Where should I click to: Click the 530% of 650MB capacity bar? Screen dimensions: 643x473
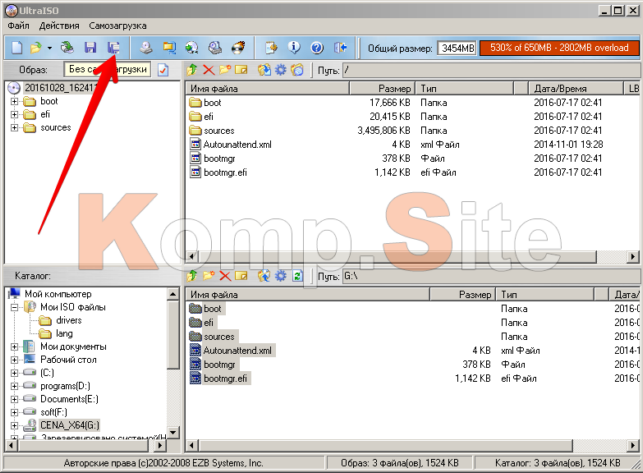559,48
